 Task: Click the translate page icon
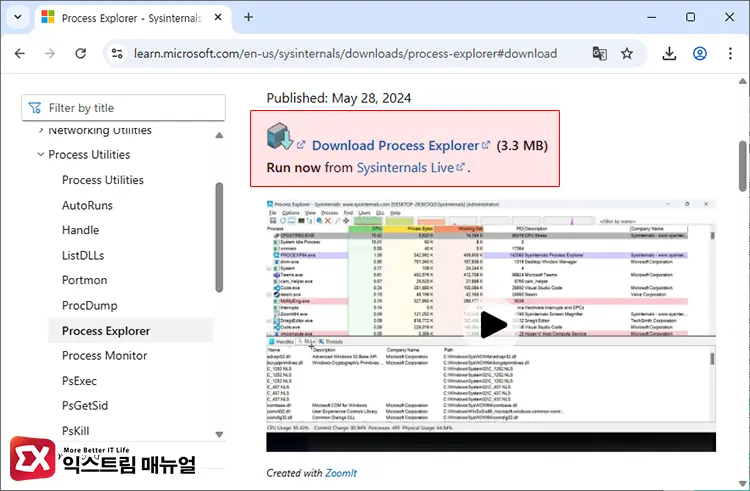[600, 53]
